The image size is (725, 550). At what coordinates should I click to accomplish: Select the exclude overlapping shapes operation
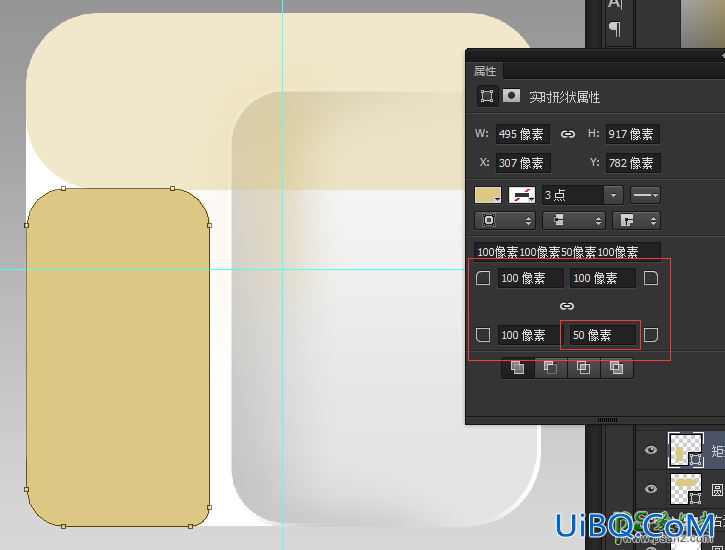coord(616,368)
